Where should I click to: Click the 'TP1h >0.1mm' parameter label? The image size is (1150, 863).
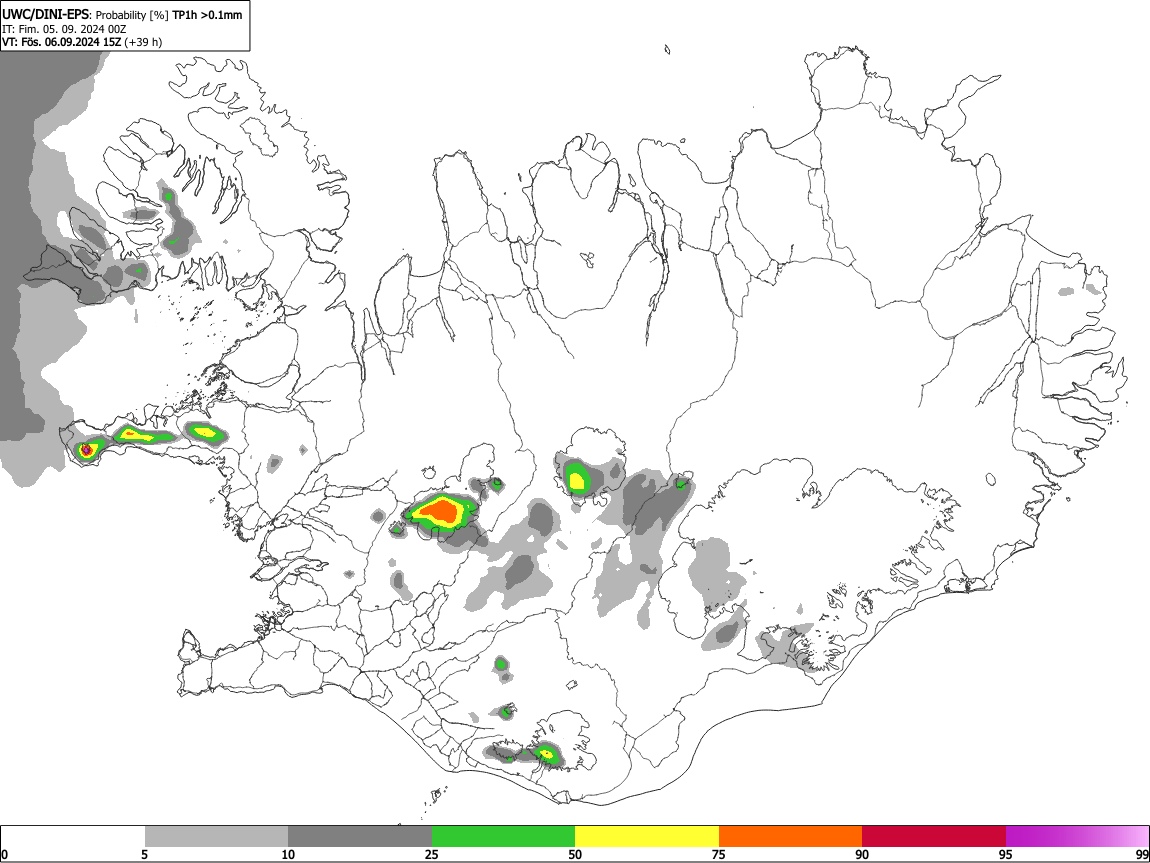point(207,15)
